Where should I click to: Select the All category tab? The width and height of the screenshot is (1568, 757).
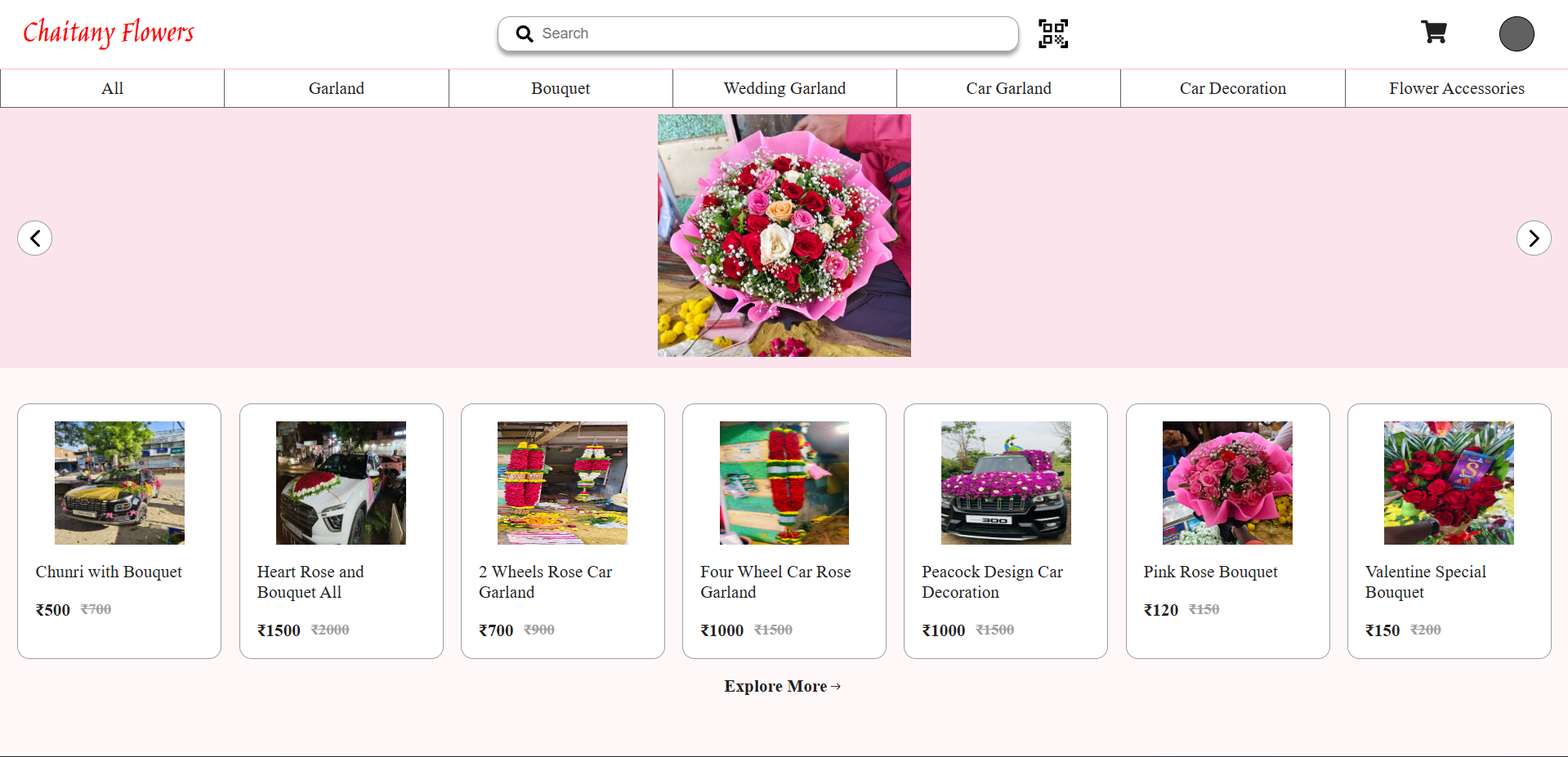112,88
